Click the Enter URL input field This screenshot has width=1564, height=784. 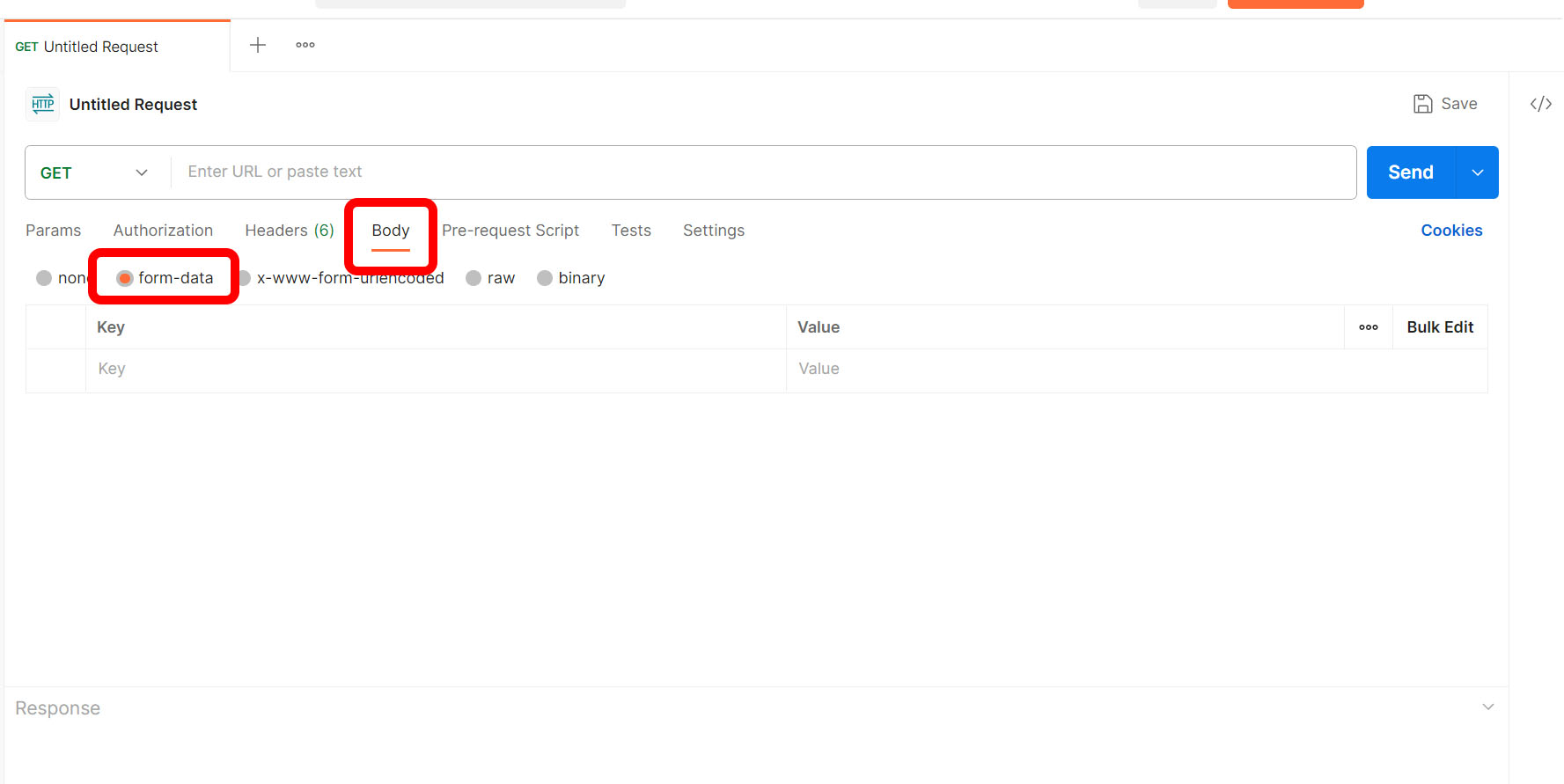click(x=757, y=172)
